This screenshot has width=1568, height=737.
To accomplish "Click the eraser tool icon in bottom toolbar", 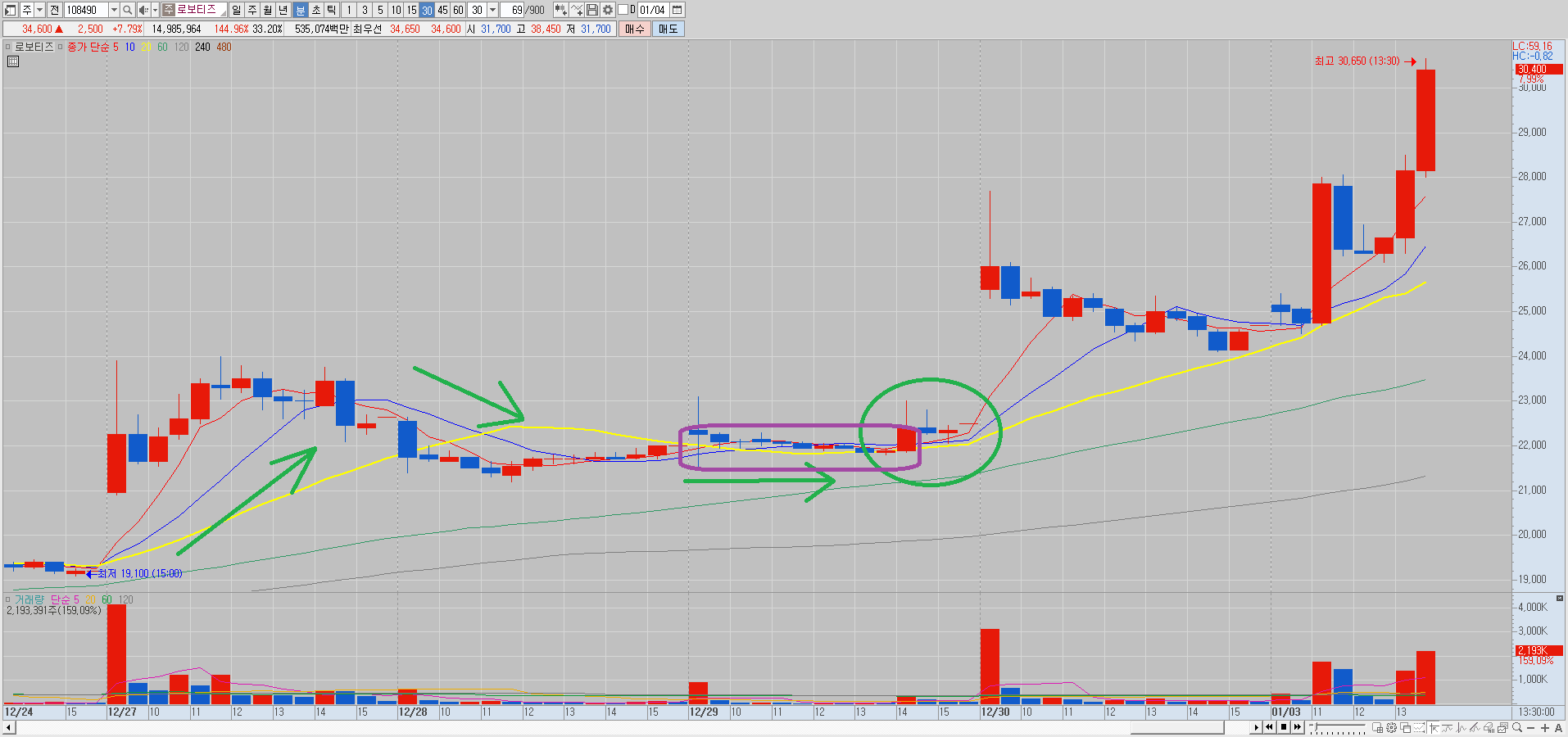I will 1489,727.
